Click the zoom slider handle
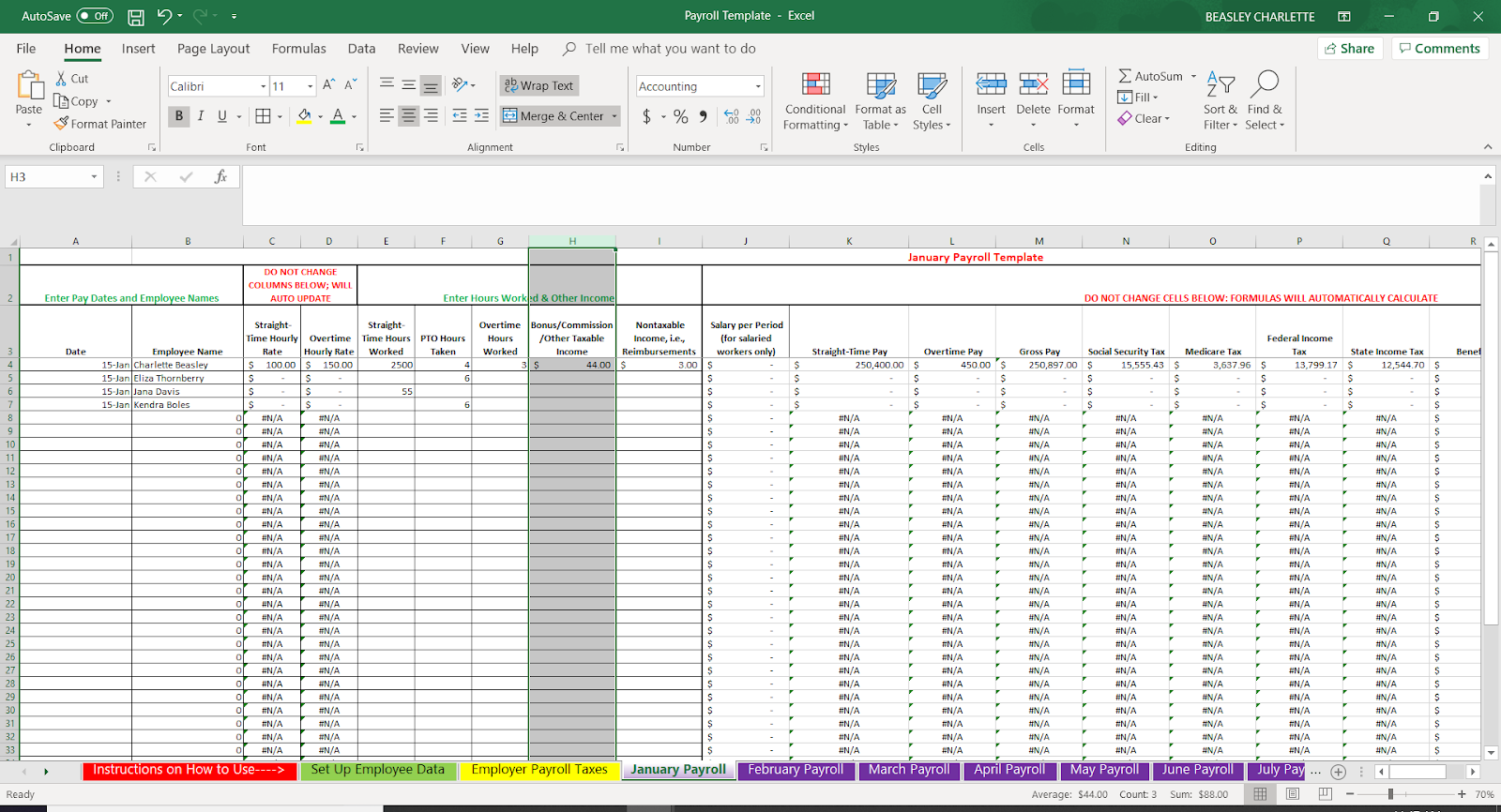1501x812 pixels. click(x=1390, y=794)
